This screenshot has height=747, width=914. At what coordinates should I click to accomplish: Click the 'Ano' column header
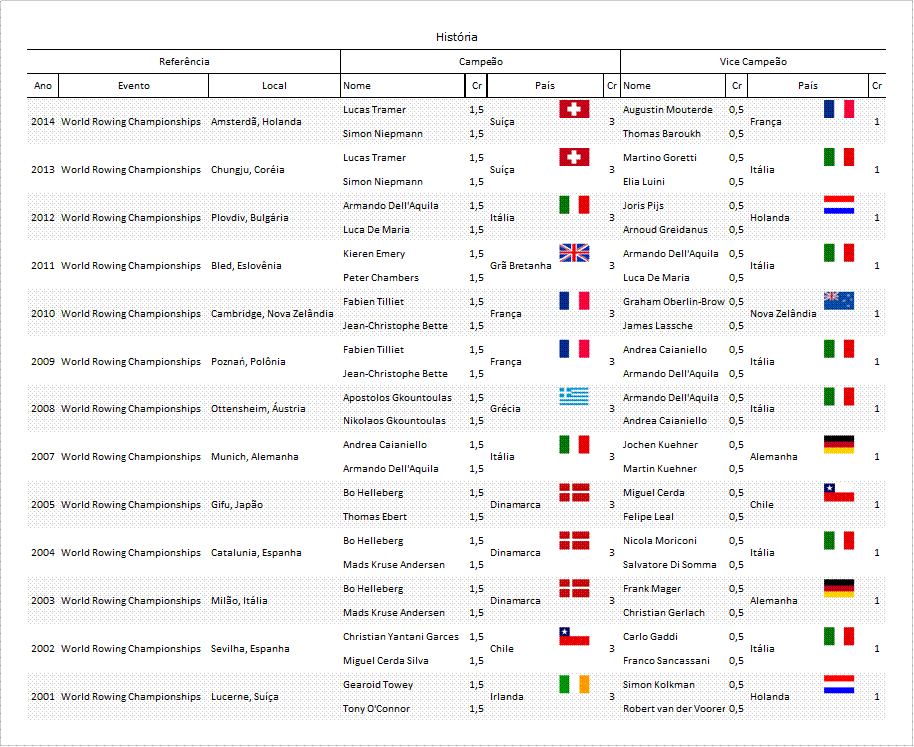point(43,86)
